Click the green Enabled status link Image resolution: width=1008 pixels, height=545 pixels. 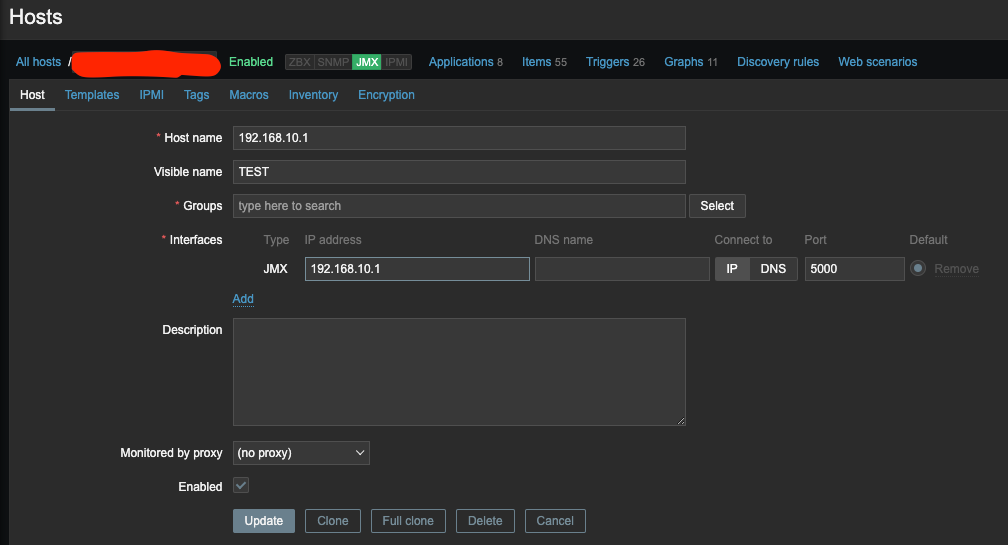[x=251, y=62]
